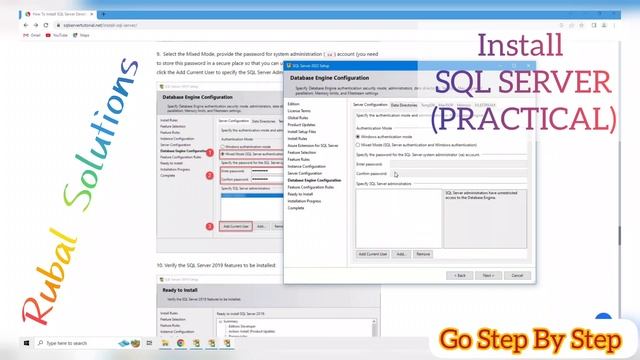Switch to the Data Directories tab
The height and width of the screenshot is (360, 640).
click(x=404, y=105)
